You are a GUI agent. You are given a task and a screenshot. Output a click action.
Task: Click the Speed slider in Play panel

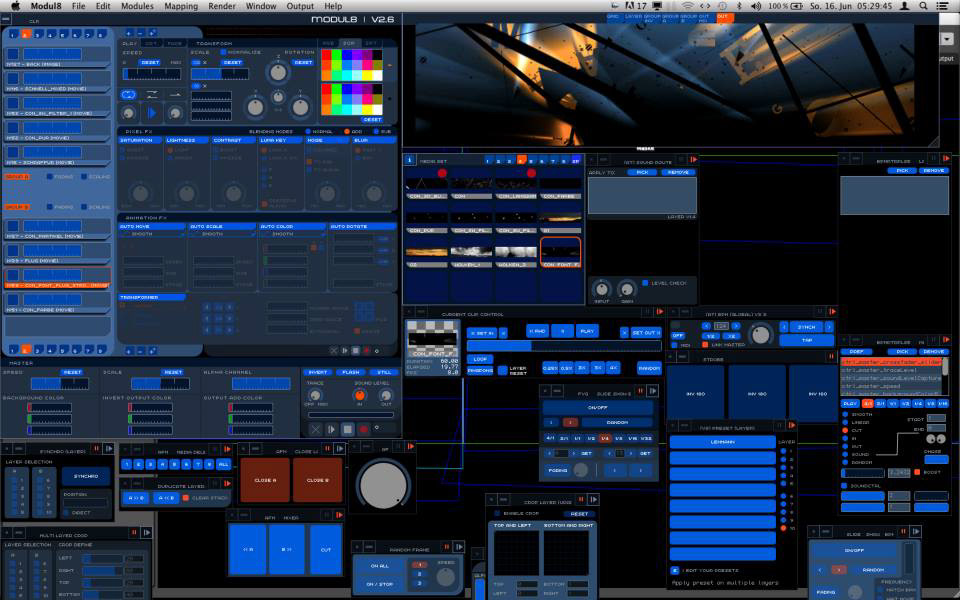[152, 74]
